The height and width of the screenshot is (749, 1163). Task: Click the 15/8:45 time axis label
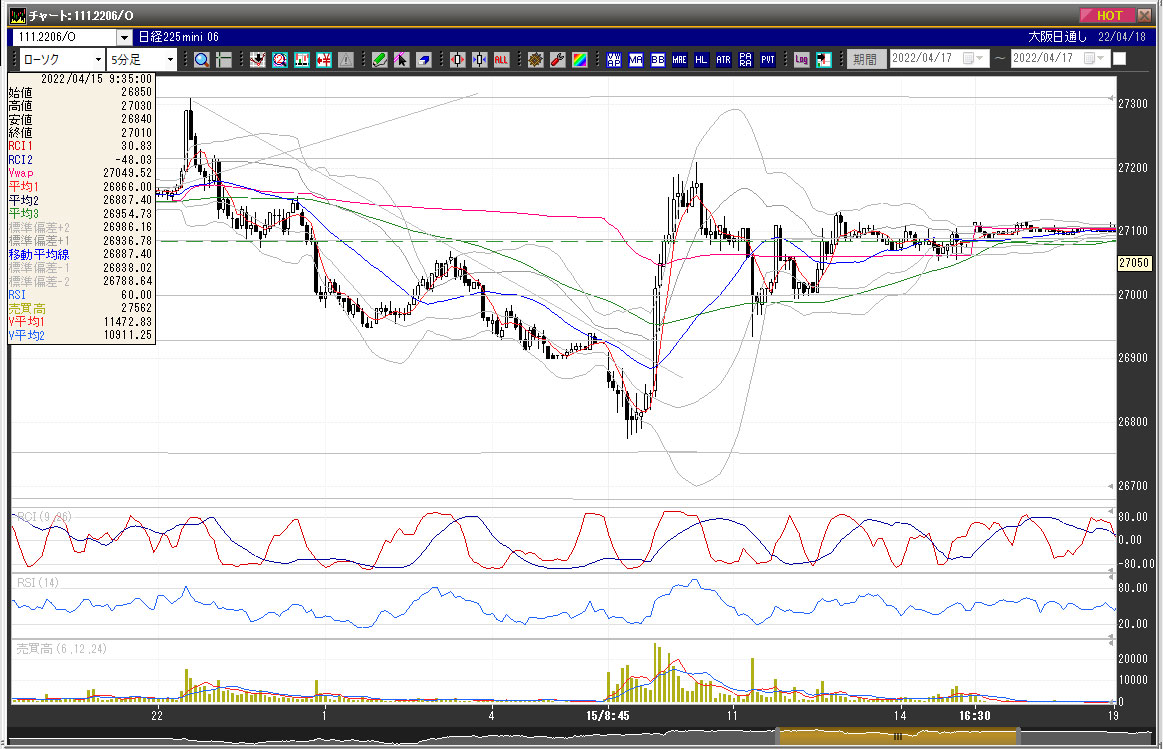[607, 716]
